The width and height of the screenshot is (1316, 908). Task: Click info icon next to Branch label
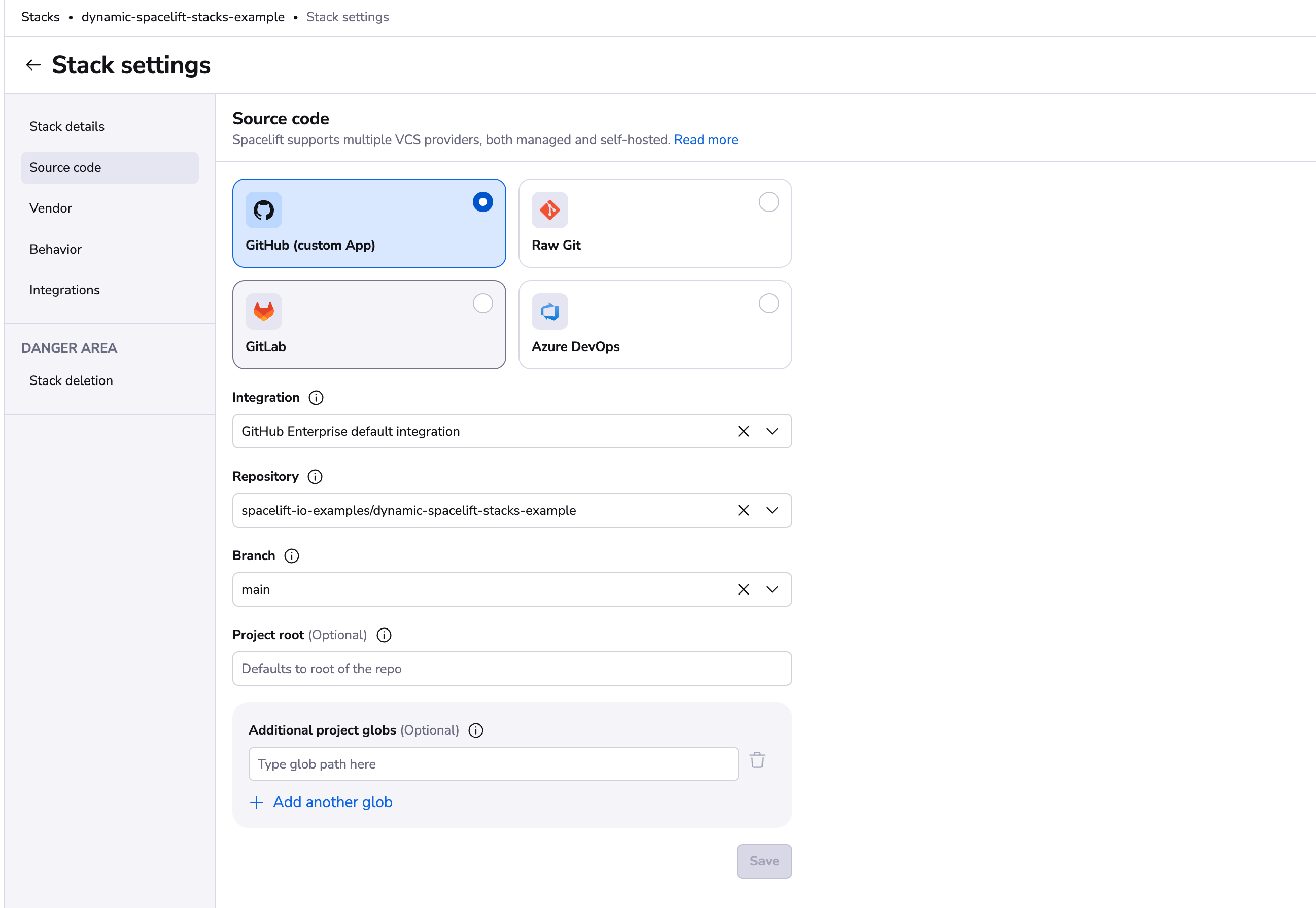point(291,556)
